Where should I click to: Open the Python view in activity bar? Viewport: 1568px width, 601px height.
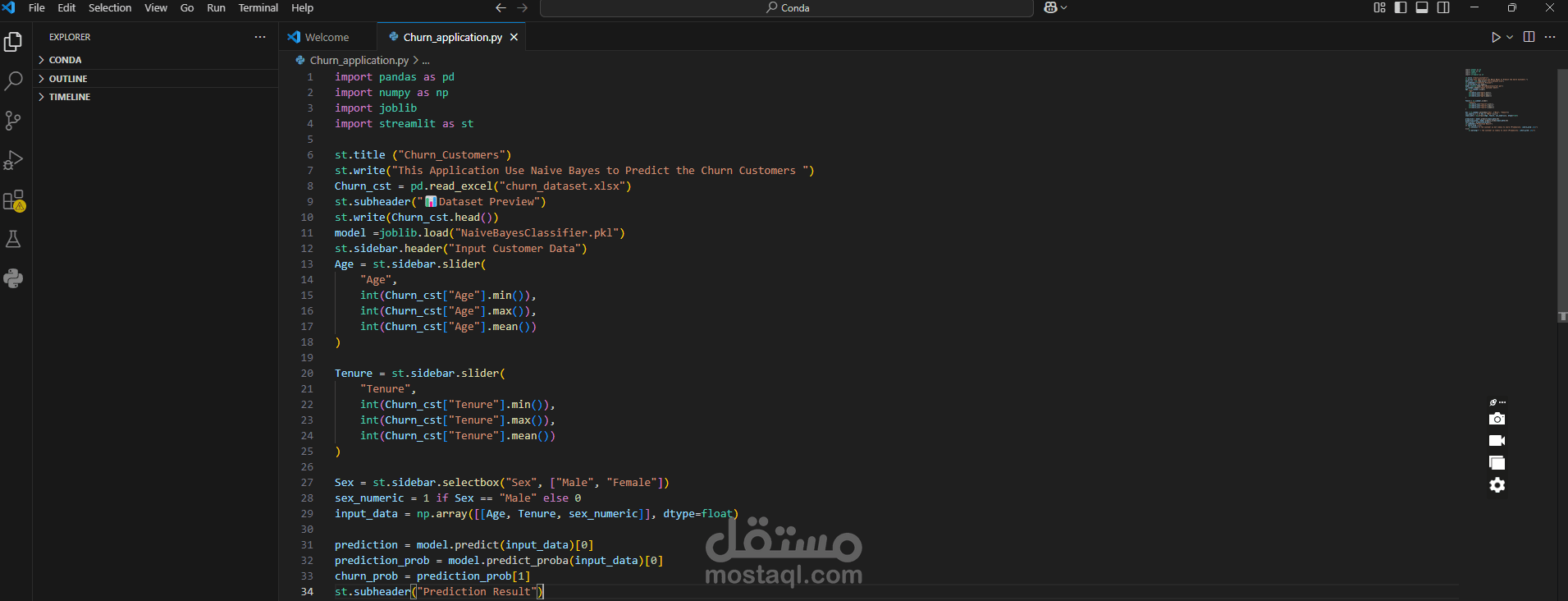coord(13,278)
